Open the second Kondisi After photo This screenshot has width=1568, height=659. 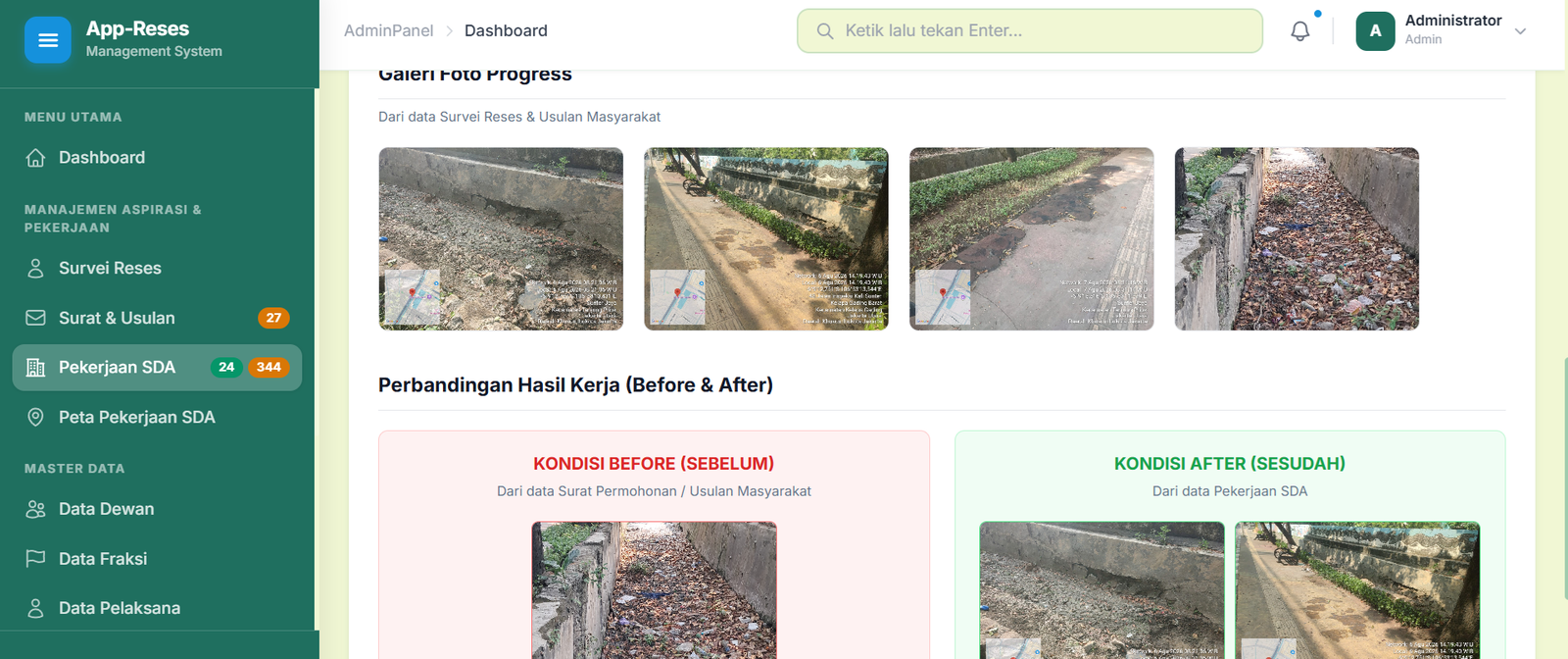[x=1357, y=590]
